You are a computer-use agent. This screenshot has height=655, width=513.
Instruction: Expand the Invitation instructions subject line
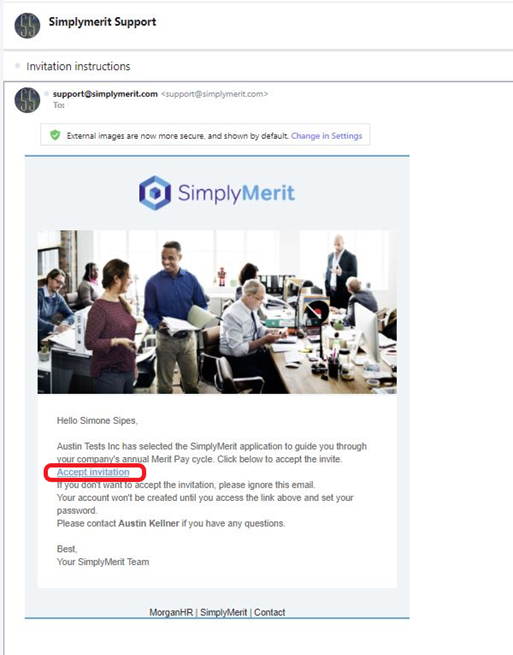click(78, 66)
